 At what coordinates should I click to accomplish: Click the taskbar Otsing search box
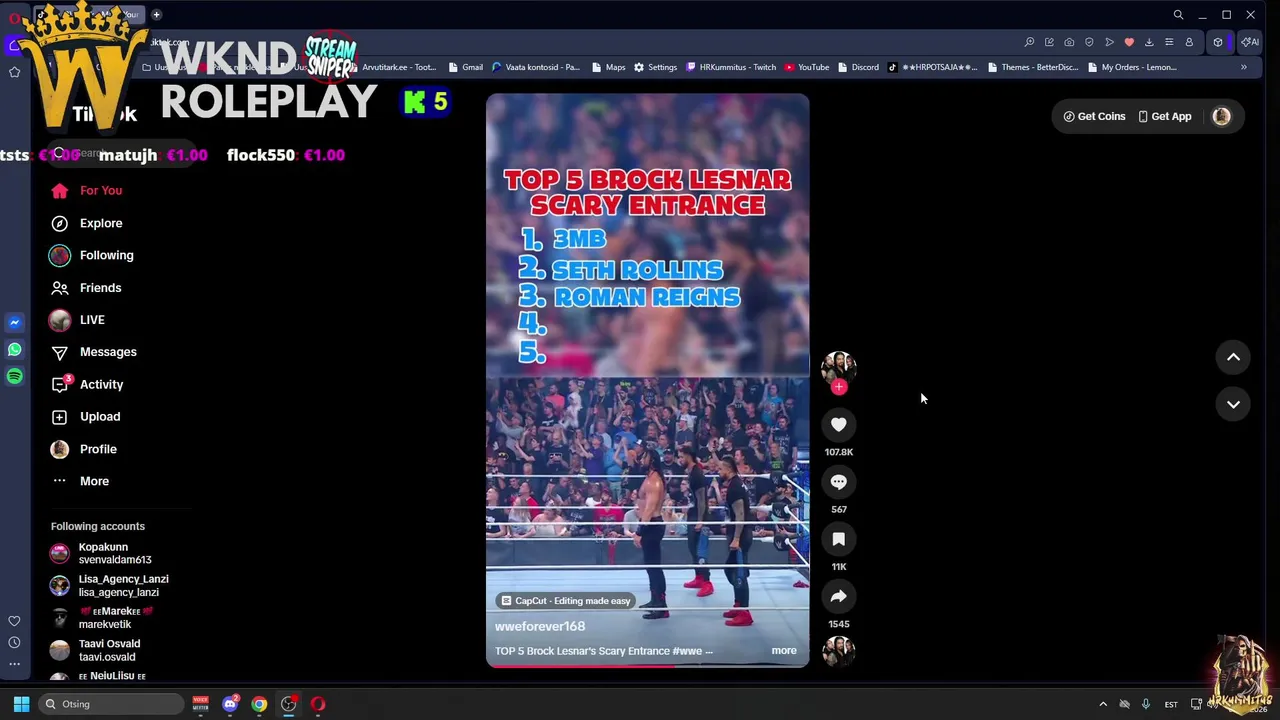[x=110, y=704]
